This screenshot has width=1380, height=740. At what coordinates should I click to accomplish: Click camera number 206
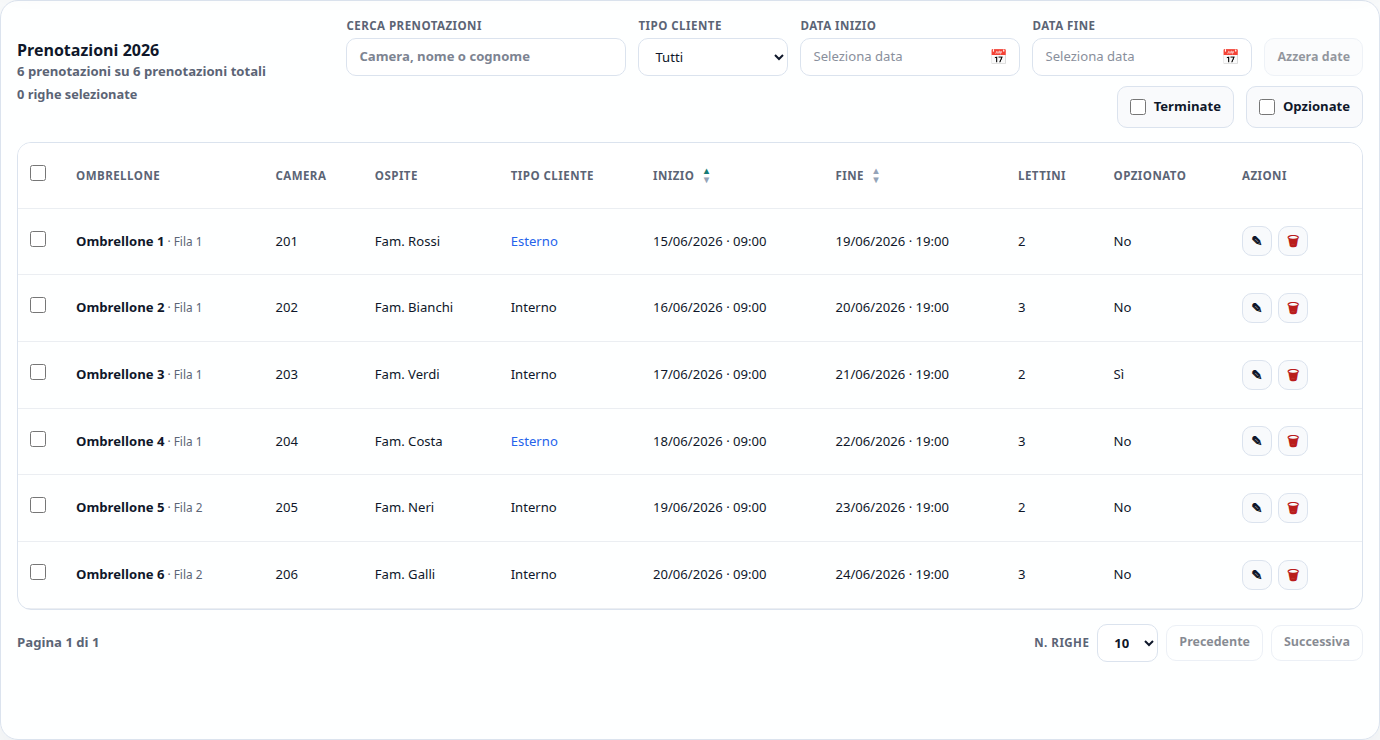[x=287, y=575]
